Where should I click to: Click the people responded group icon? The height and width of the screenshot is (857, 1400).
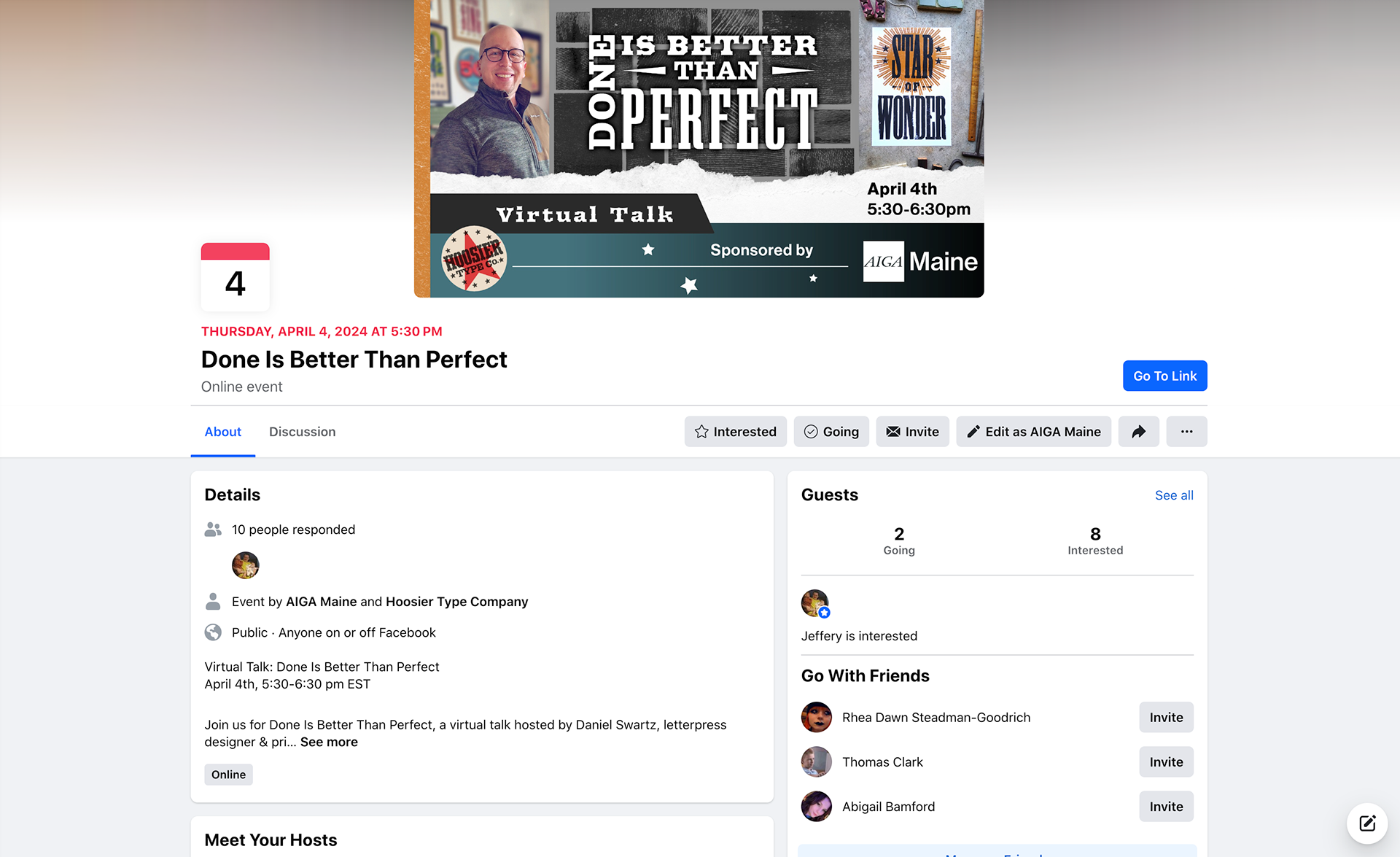(213, 530)
